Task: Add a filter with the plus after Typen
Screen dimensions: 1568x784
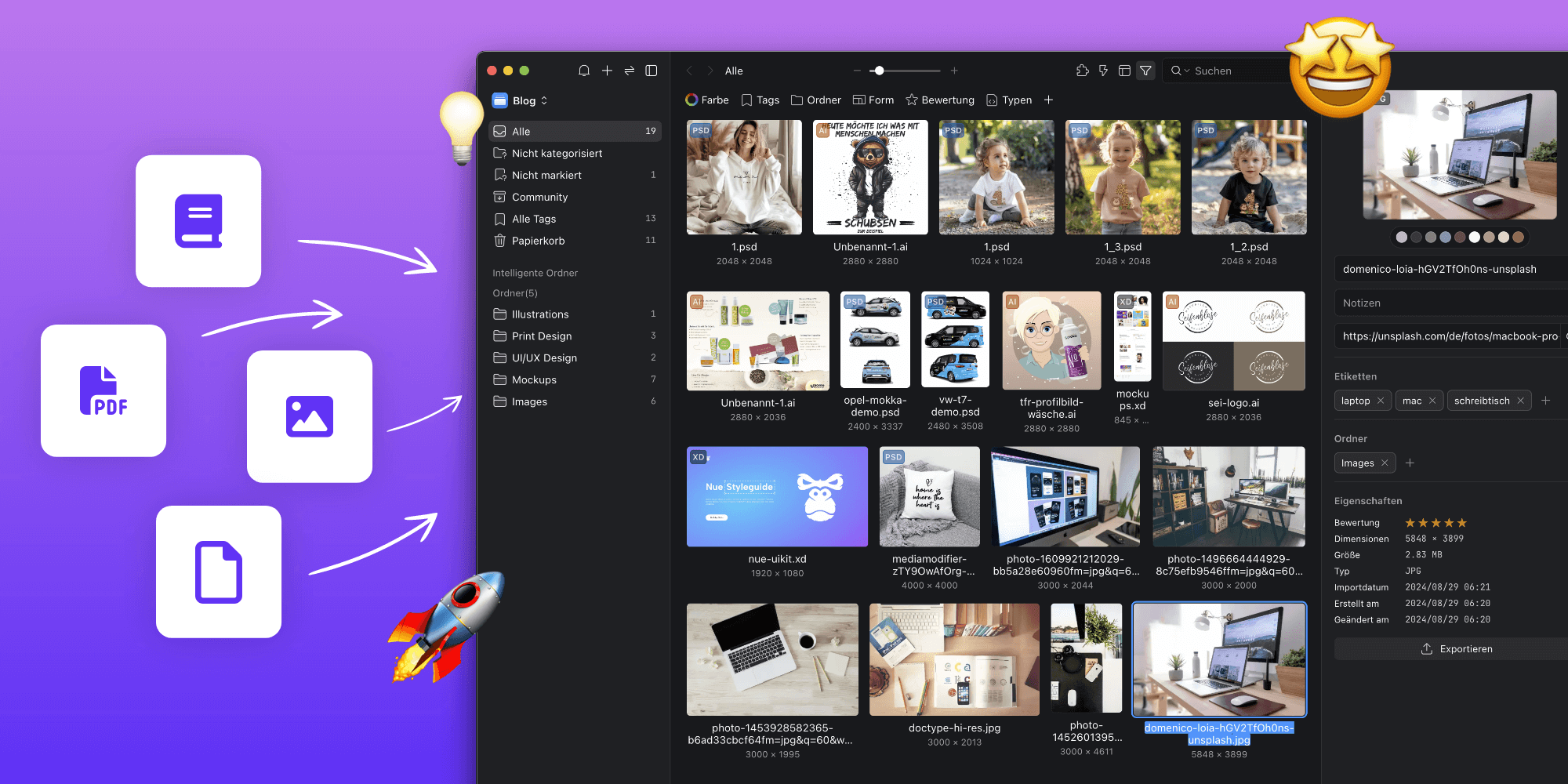Action: coord(1048,100)
